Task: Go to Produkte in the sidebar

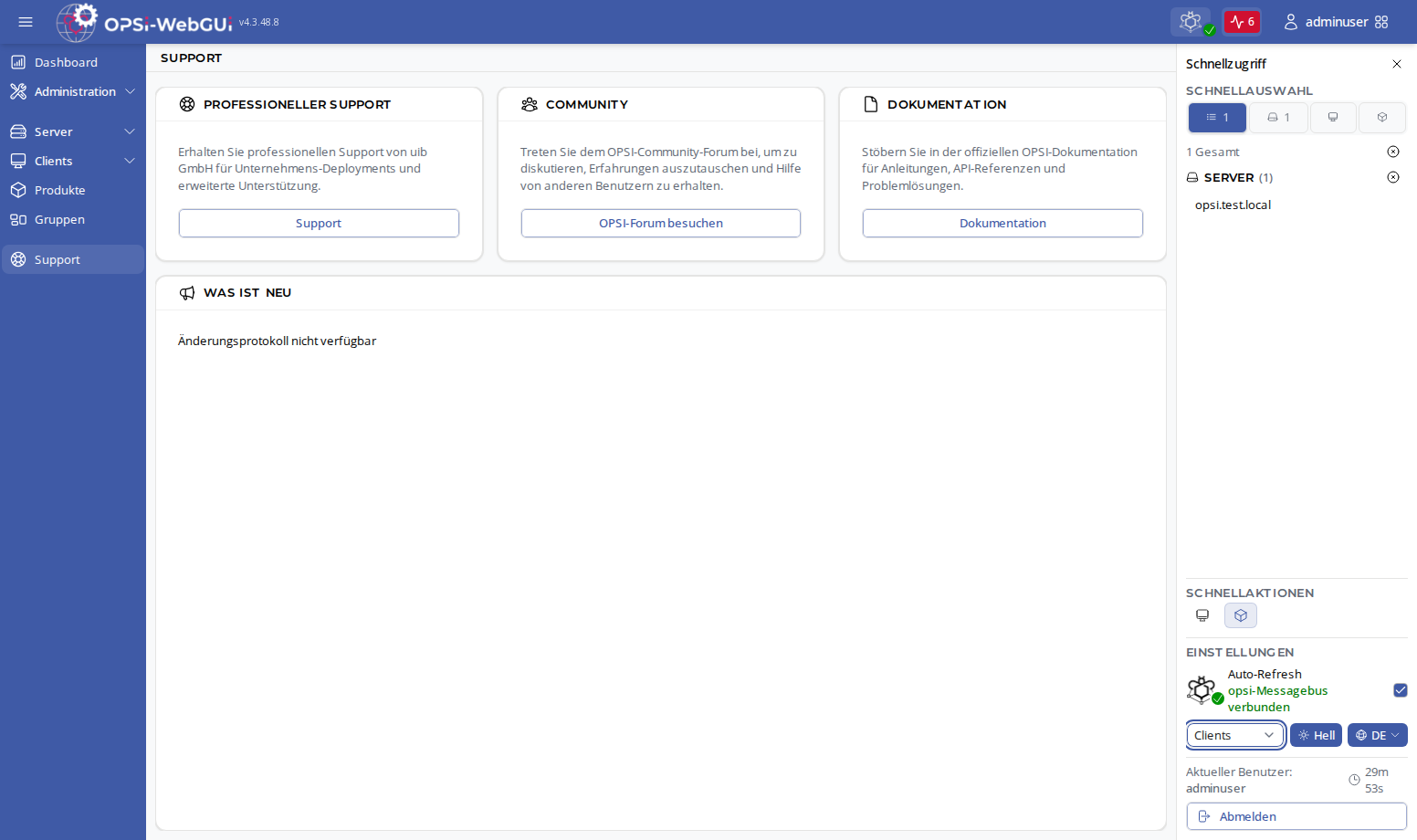Action: pos(73,190)
